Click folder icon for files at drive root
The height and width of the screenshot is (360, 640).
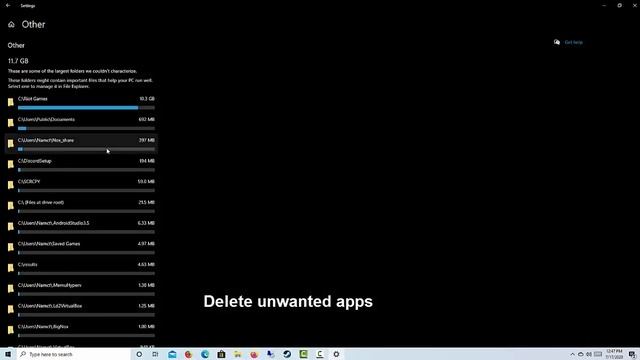(11, 206)
